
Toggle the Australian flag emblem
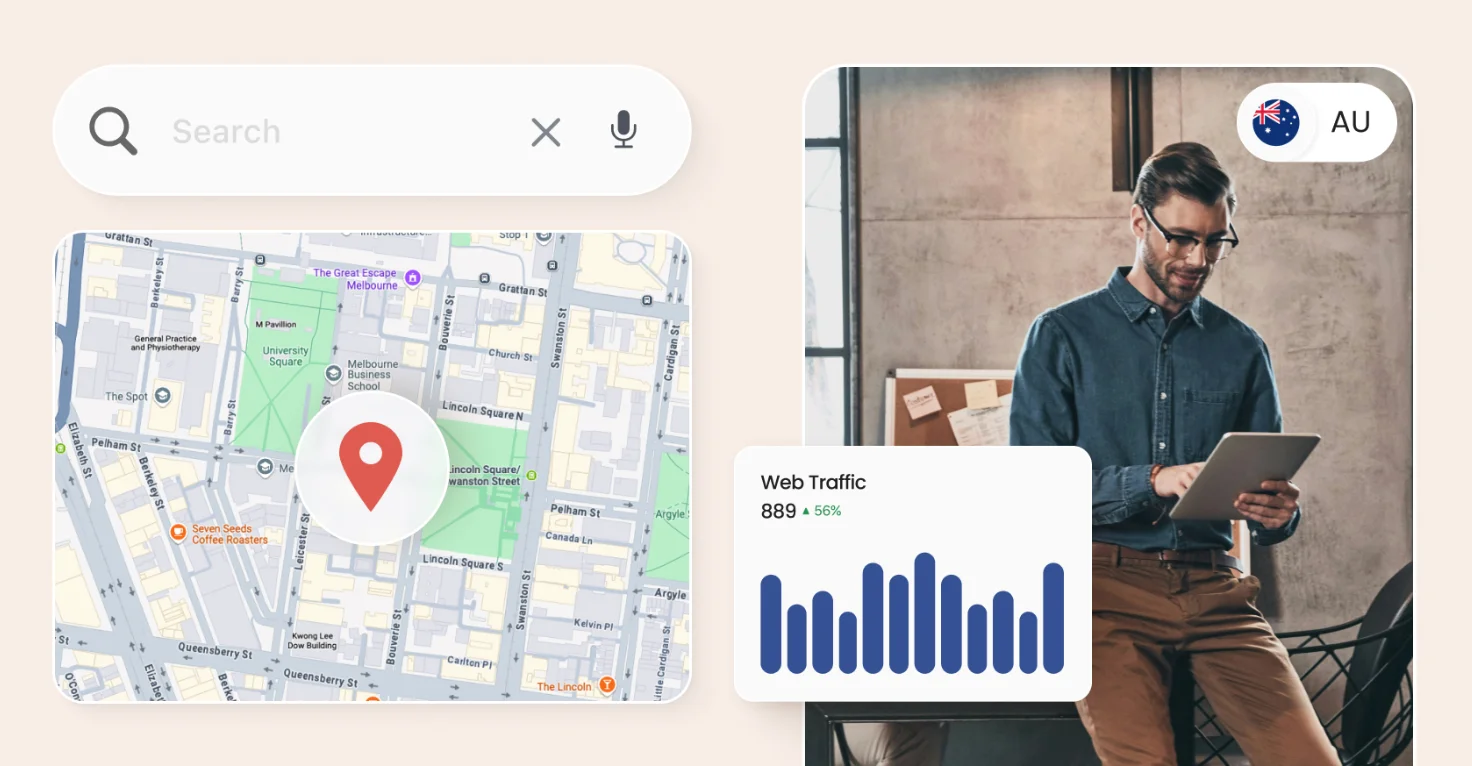point(1274,122)
